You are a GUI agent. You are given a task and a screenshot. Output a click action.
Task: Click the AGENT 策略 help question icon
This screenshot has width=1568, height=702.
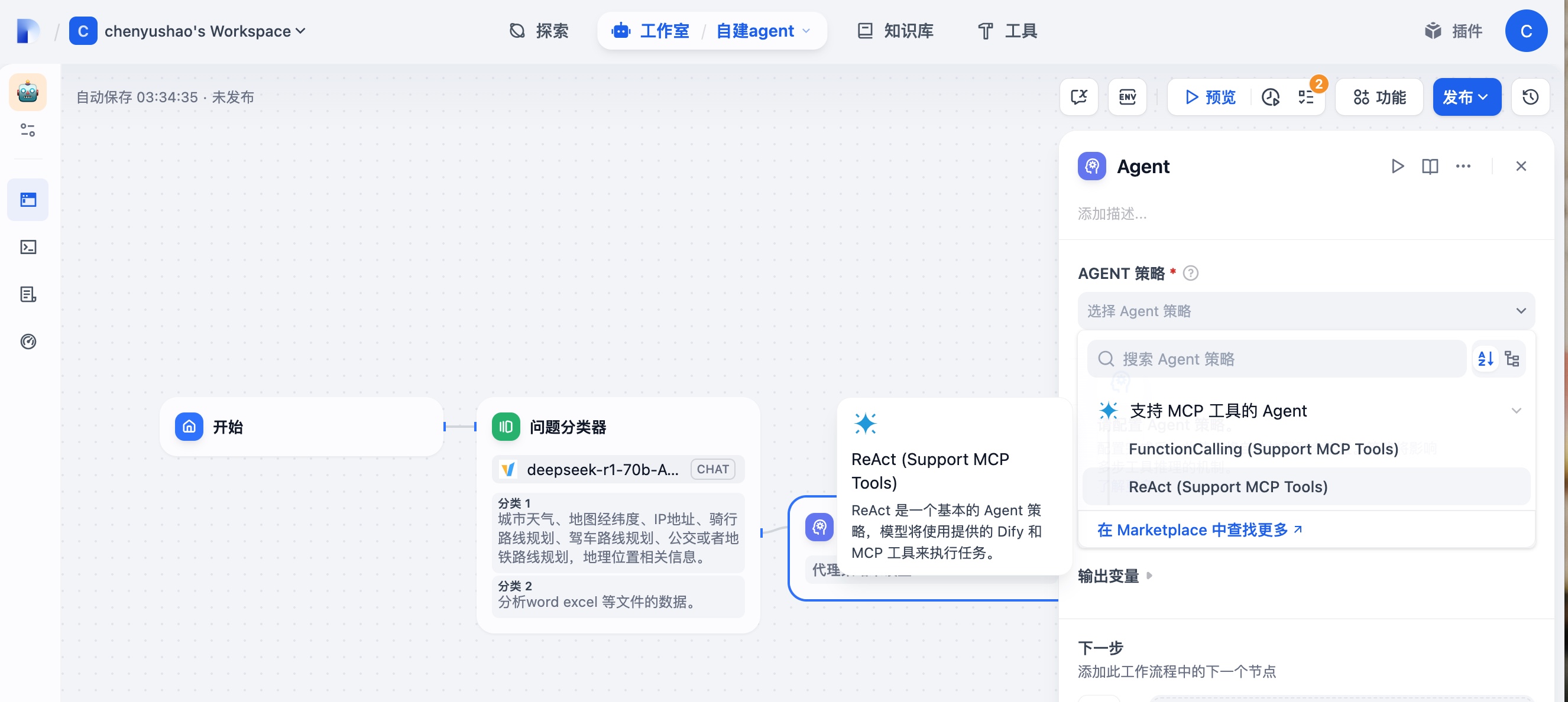1190,274
